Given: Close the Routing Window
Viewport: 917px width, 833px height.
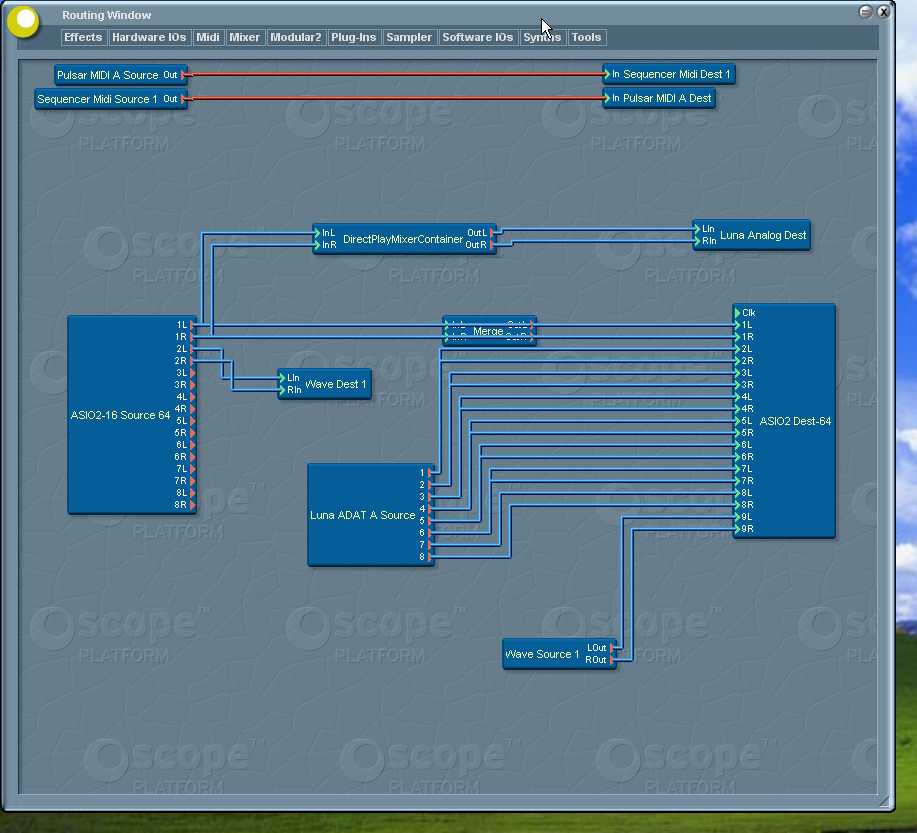Looking at the screenshot, I should point(884,12).
